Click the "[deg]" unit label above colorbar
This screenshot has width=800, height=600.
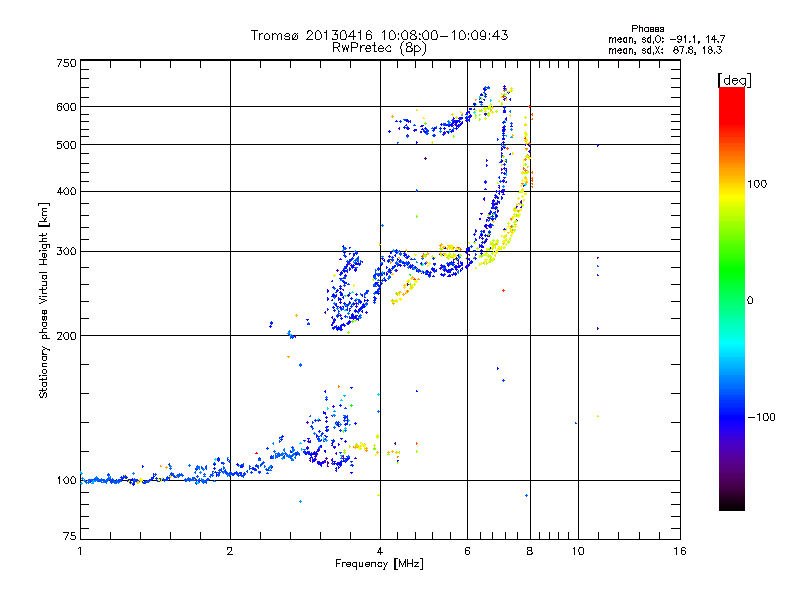click(734, 80)
